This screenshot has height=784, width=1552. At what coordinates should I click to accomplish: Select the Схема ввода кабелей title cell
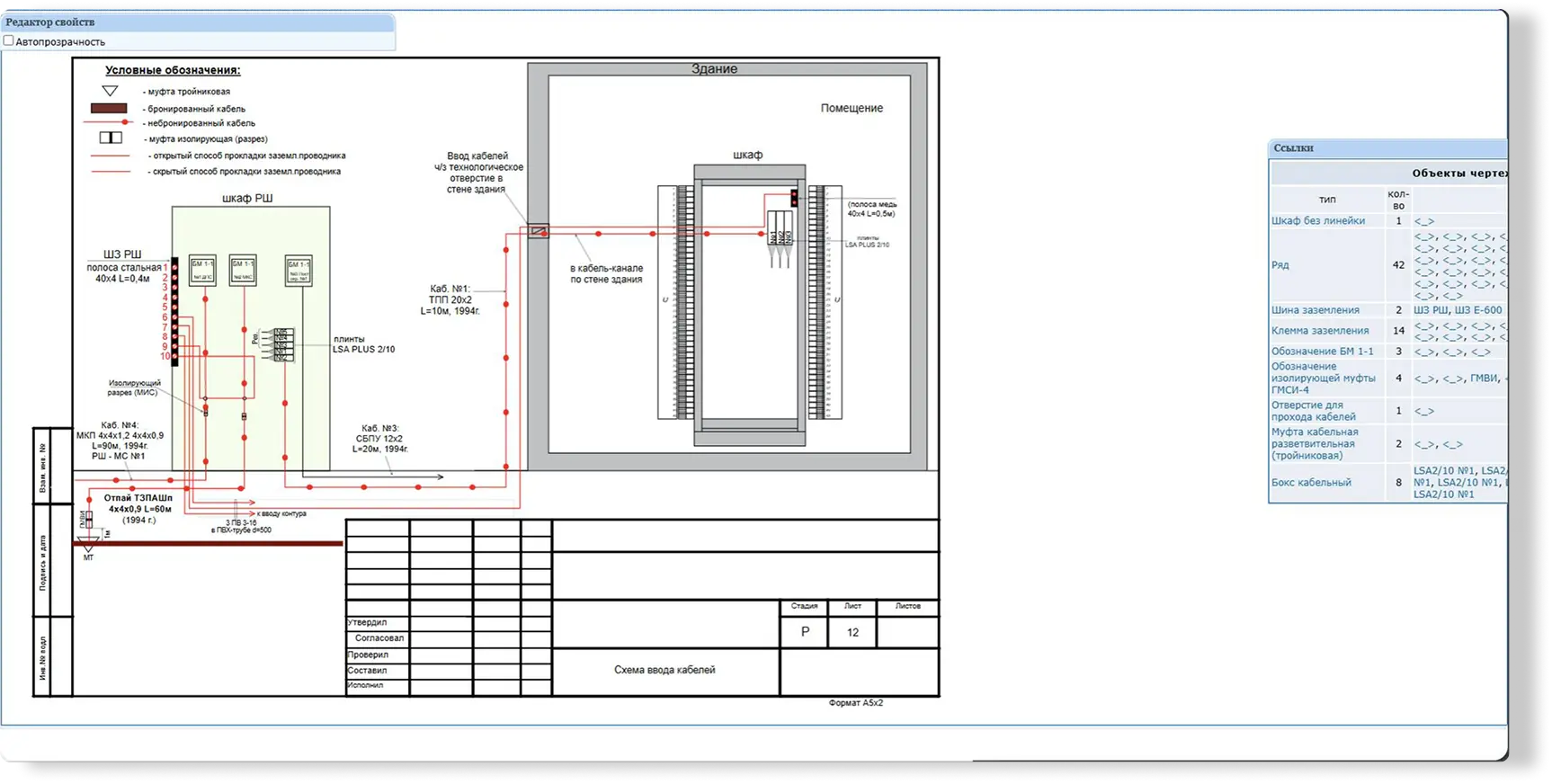(x=665, y=670)
